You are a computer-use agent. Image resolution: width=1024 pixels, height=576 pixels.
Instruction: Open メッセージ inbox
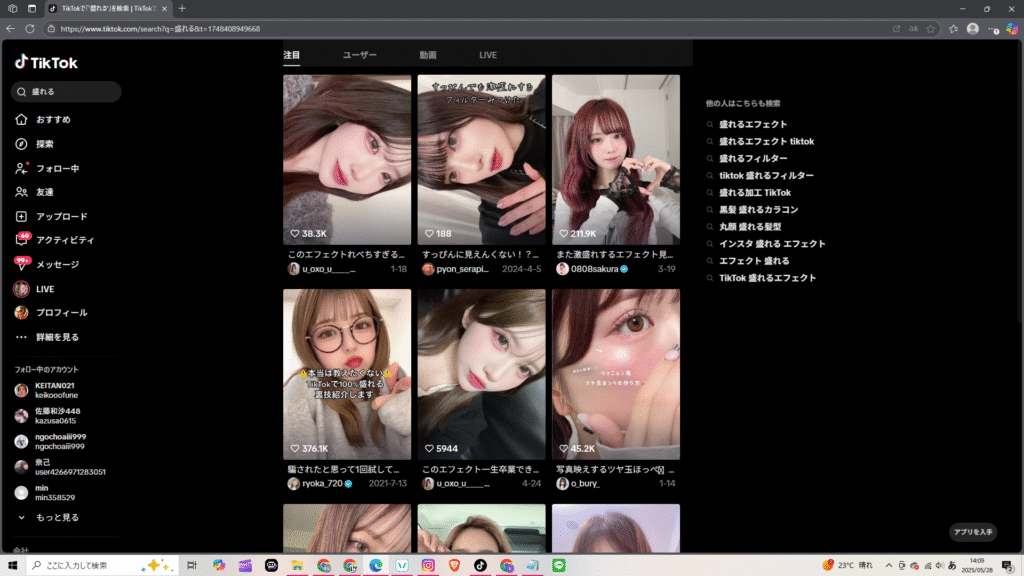pyautogui.click(x=47, y=264)
